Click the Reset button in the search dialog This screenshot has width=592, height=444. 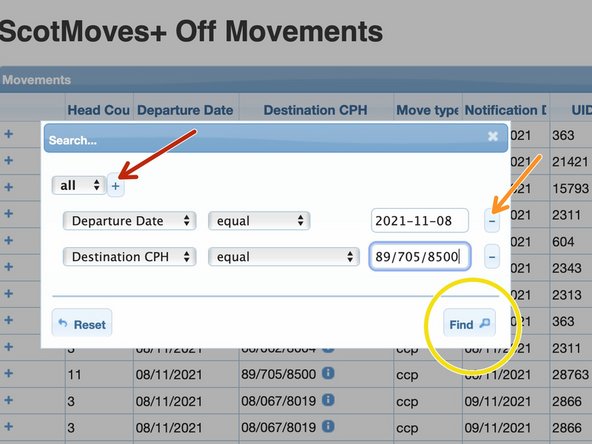82,323
